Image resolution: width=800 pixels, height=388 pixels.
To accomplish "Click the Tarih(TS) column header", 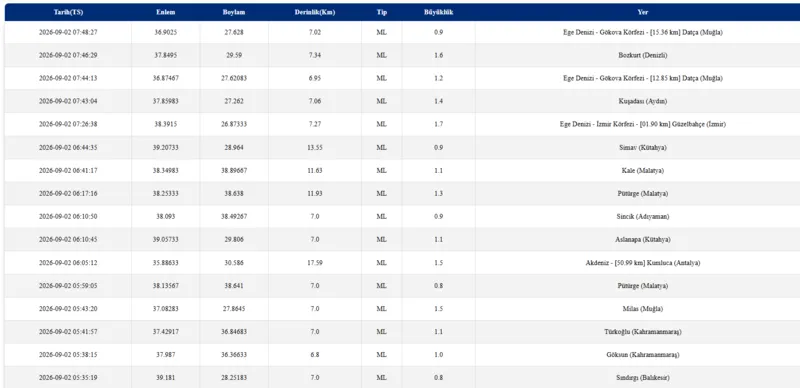I will pyautogui.click(x=68, y=12).
